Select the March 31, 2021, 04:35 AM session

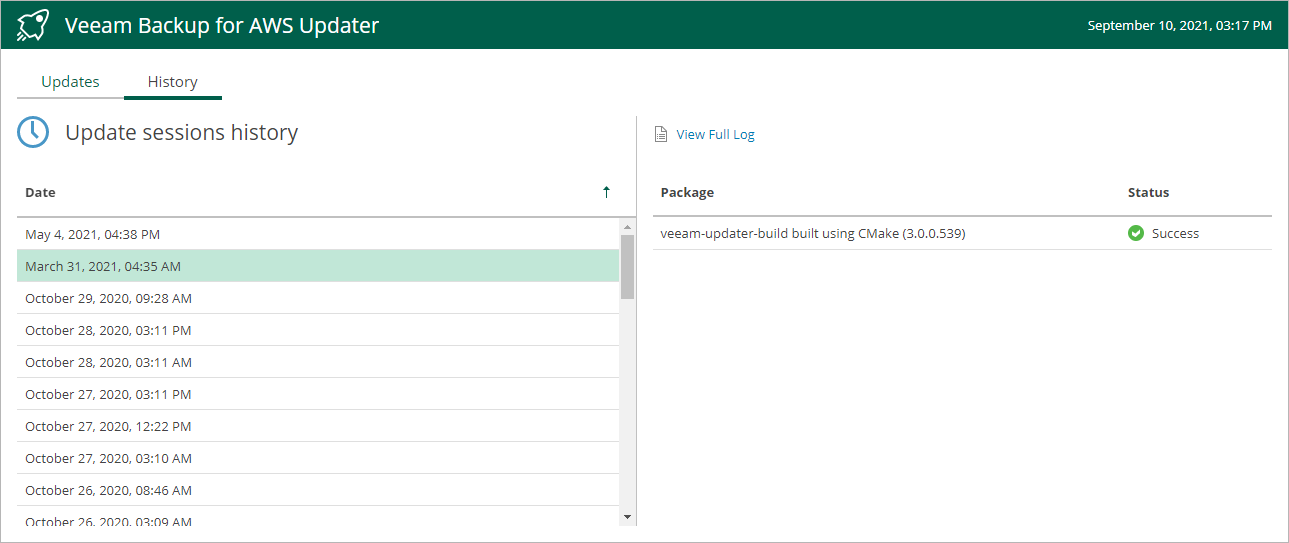pyautogui.click(x=102, y=266)
